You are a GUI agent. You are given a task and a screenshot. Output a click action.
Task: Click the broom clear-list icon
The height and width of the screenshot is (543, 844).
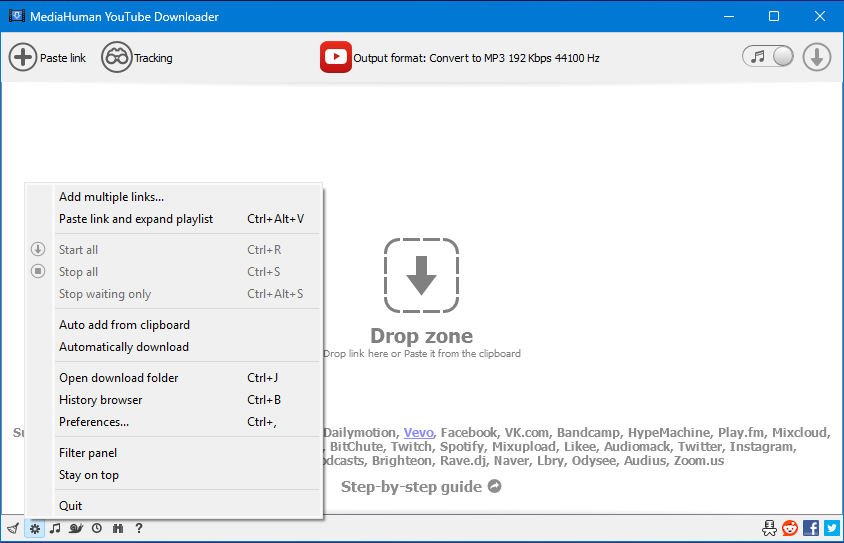click(13, 528)
